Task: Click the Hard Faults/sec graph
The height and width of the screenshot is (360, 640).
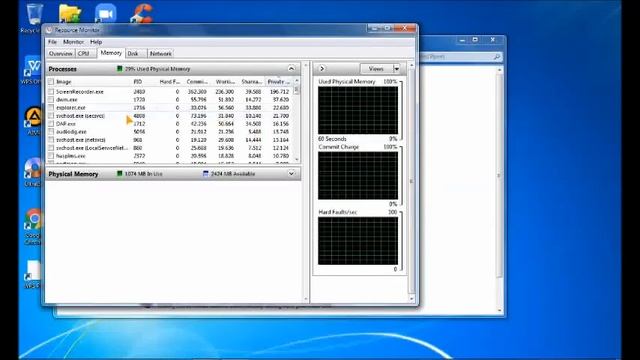Action: point(358,240)
